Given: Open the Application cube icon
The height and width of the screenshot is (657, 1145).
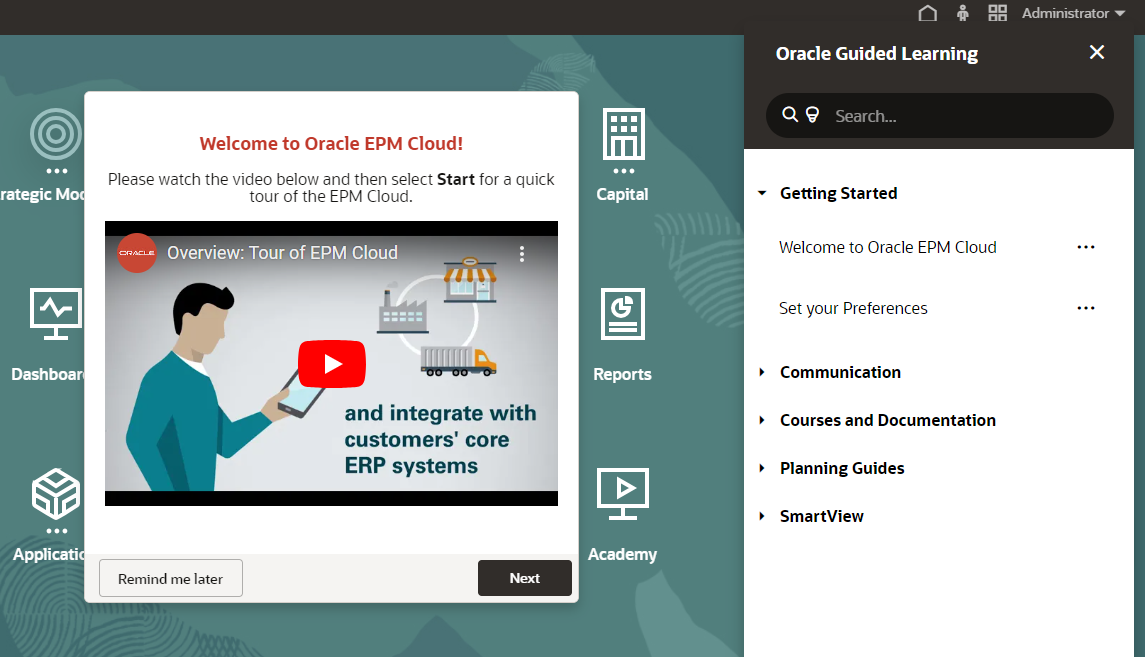Looking at the screenshot, I should [55, 494].
